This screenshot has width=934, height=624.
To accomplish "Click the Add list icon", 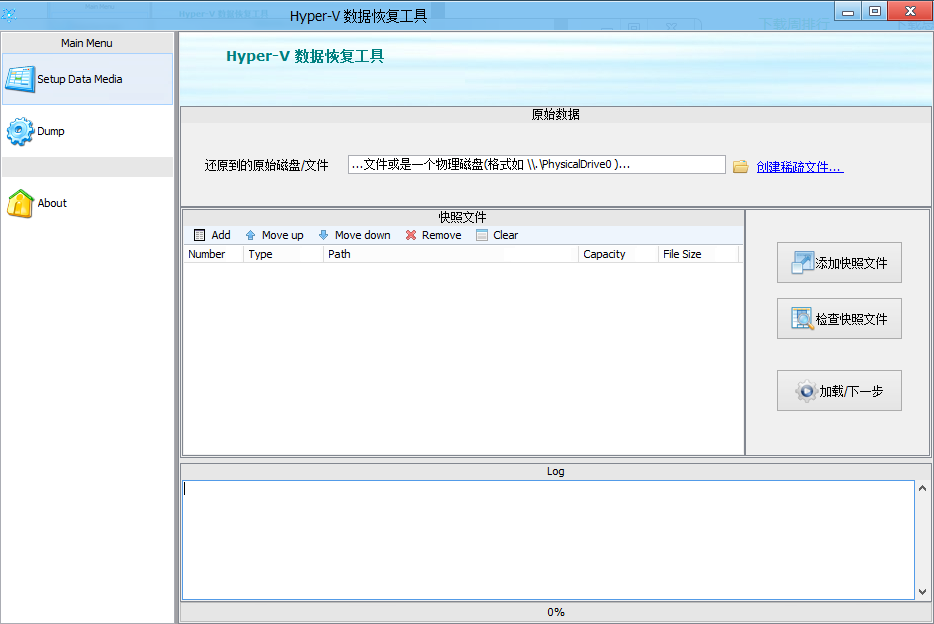I will pos(200,235).
